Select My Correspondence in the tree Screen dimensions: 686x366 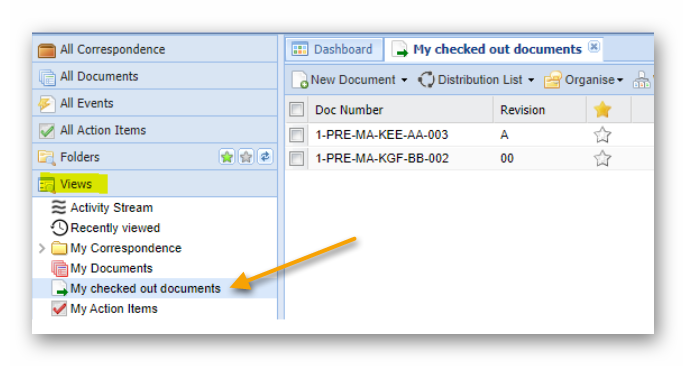[x=126, y=248]
